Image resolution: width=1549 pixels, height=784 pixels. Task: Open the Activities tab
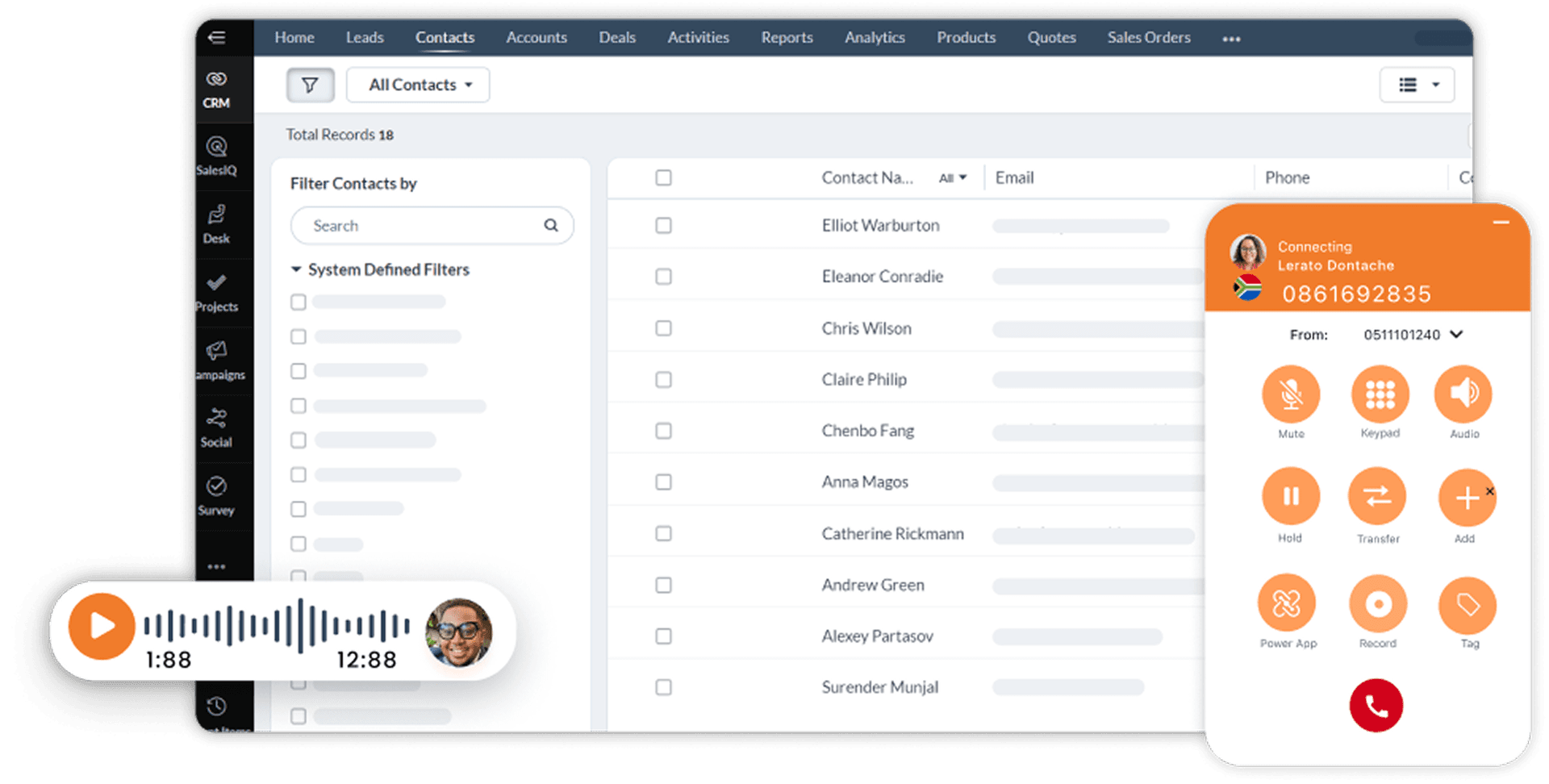[699, 37]
